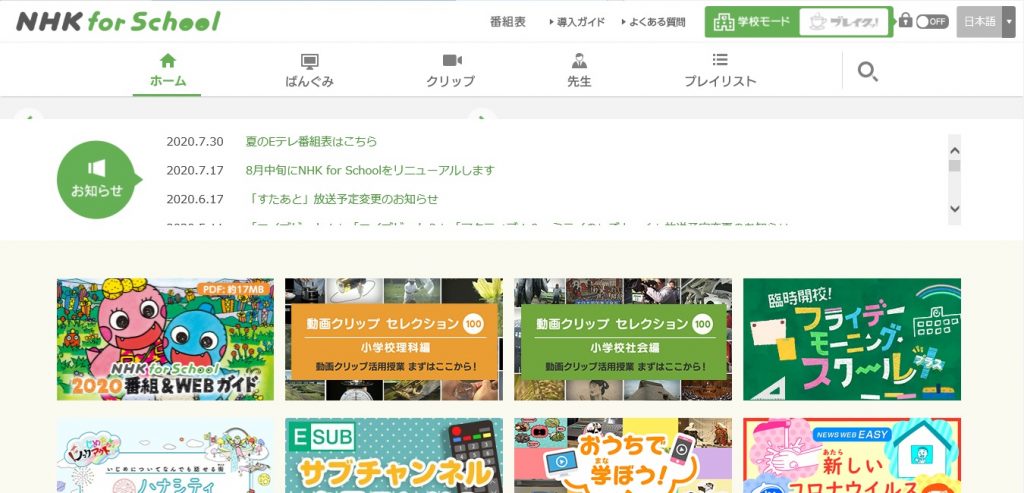Open the 番組表 program schedule link
This screenshot has height=493, width=1024.
pos(507,22)
